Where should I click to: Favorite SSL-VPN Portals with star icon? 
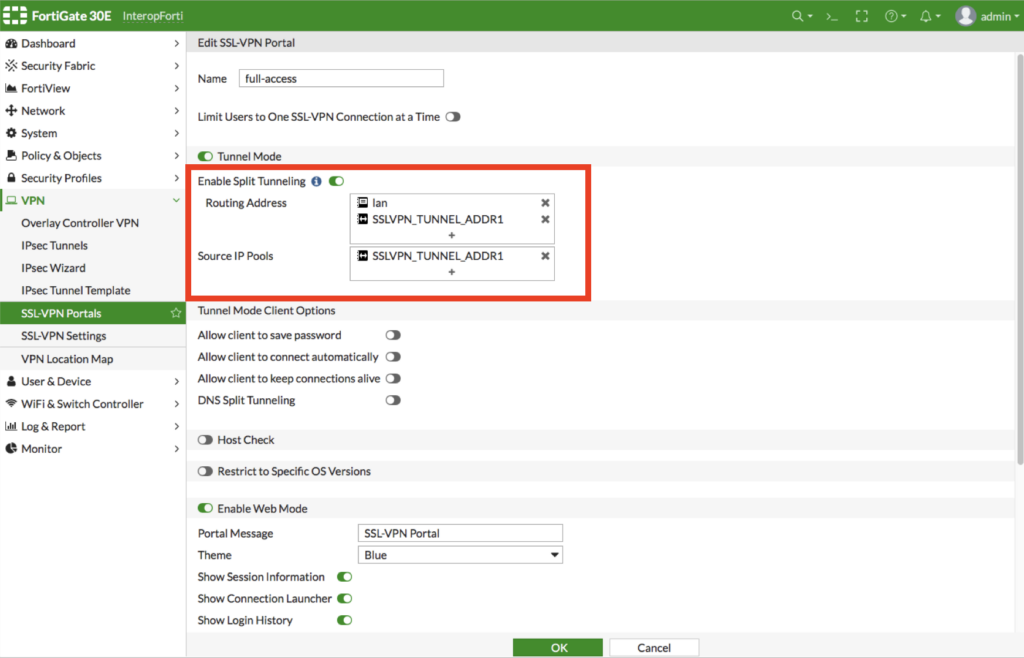click(176, 313)
